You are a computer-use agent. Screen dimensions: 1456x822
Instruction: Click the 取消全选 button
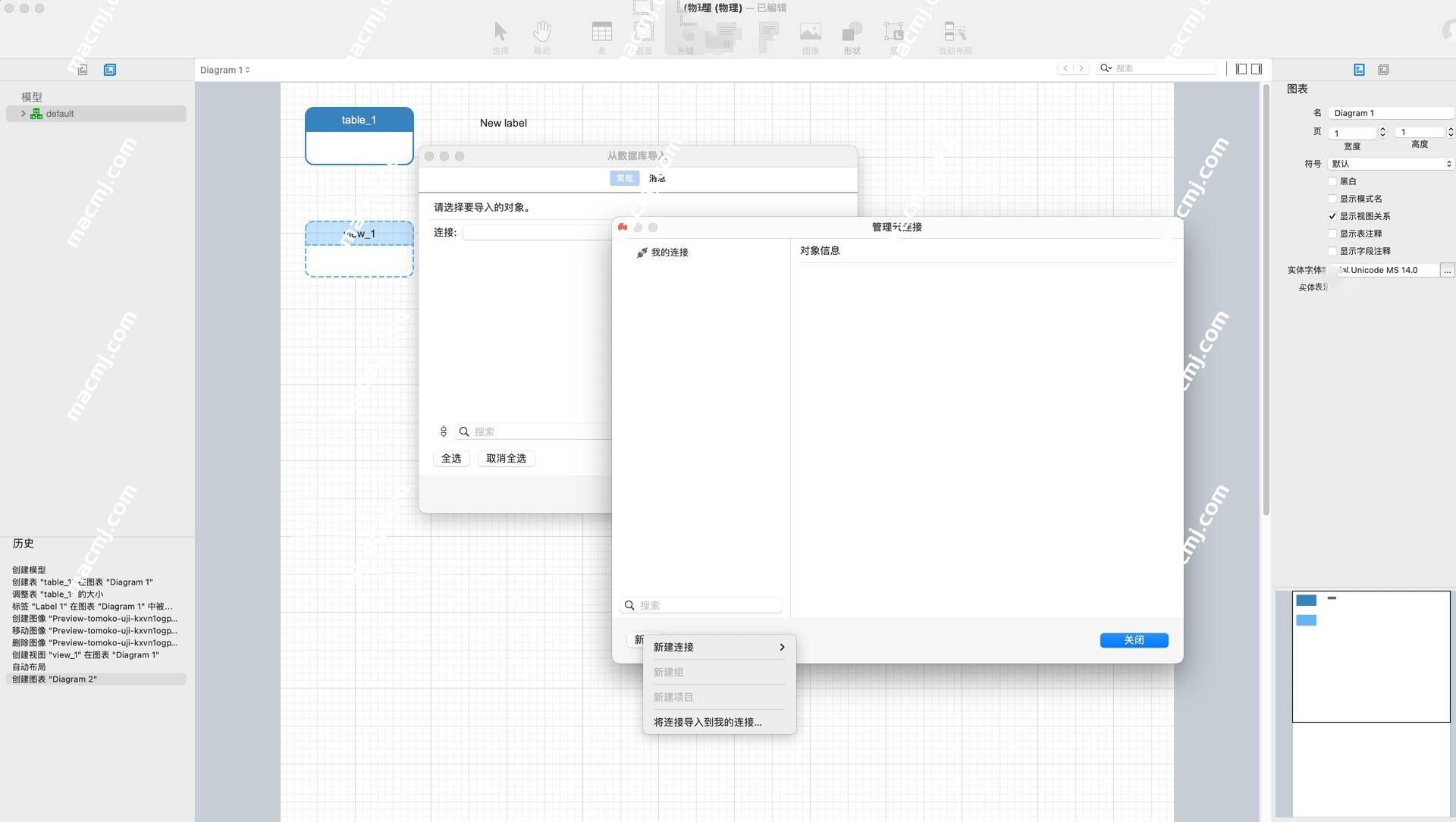[x=506, y=458]
